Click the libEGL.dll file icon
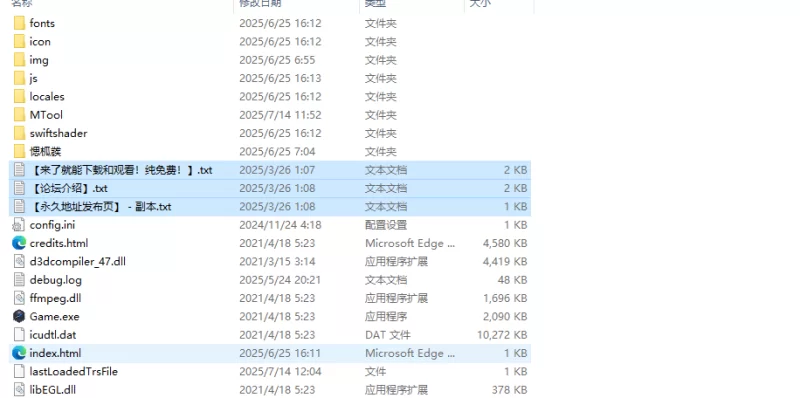The image size is (800, 398). pos(19,390)
